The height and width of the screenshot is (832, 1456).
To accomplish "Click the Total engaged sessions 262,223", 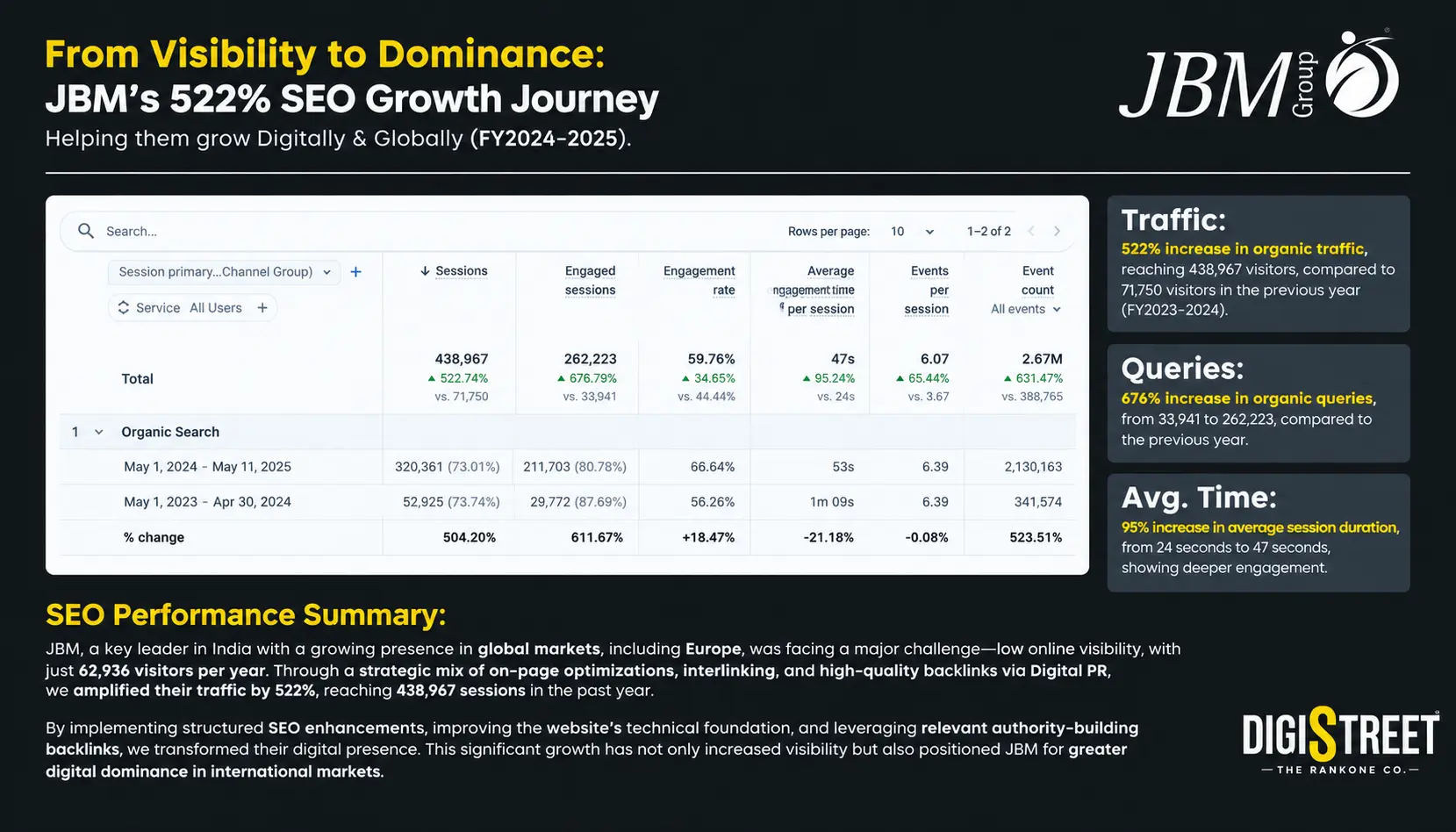I will pos(591,359).
